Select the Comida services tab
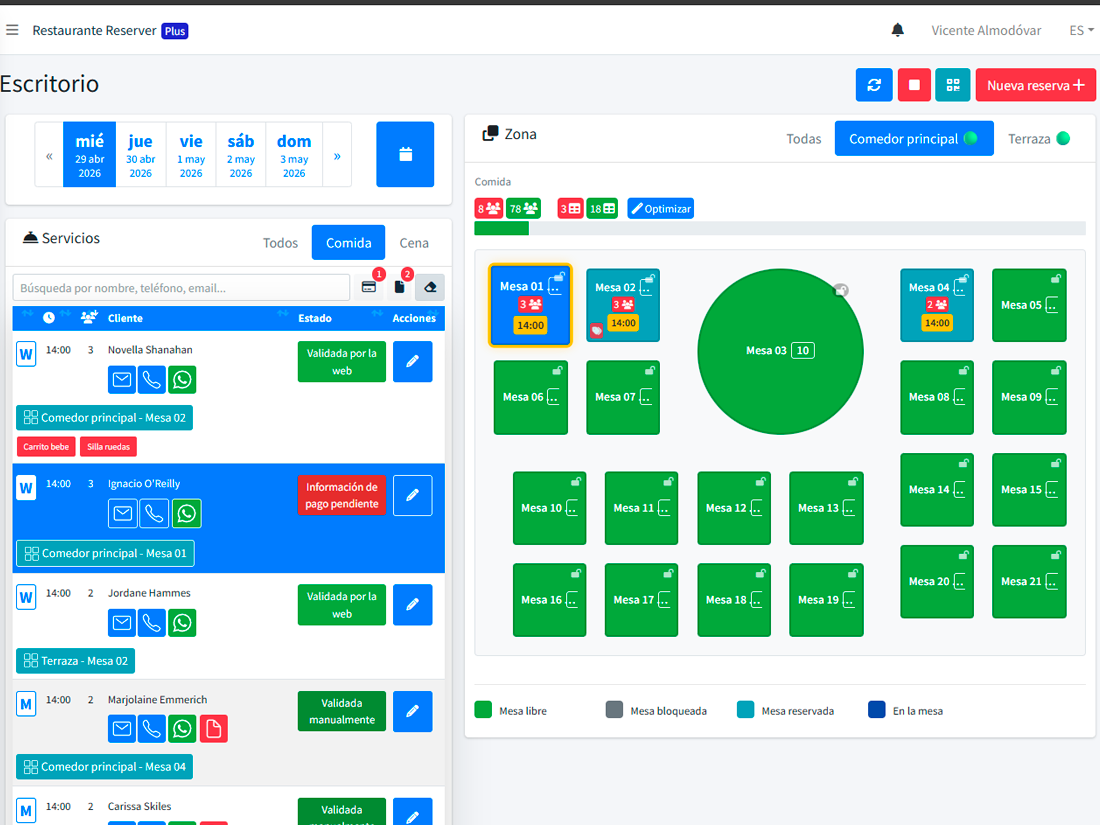This screenshot has height=825, width=1100. click(349, 243)
